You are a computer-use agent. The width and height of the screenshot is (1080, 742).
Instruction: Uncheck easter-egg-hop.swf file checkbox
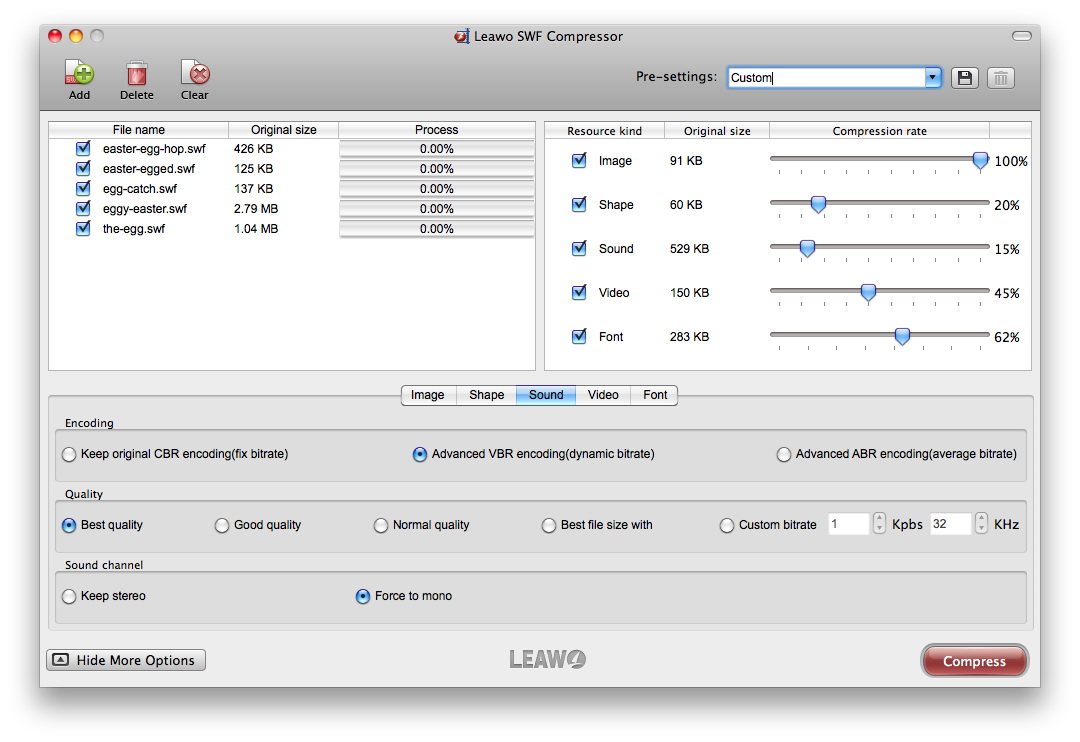pos(83,148)
